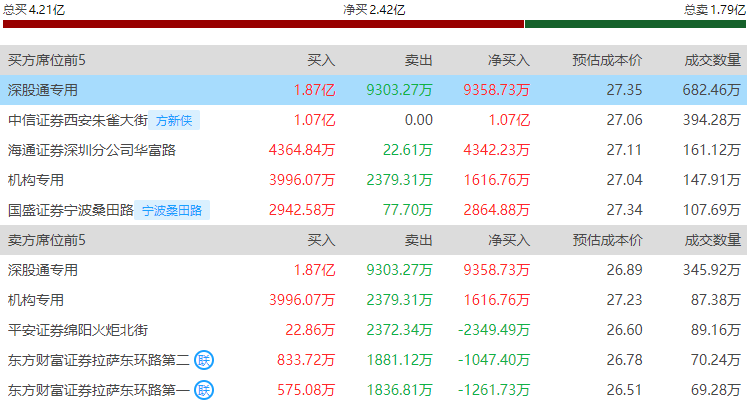Select 东方财富证券拉萨东环路第二 seat name
Viewport: 747px width, 400px height.
coord(99,360)
